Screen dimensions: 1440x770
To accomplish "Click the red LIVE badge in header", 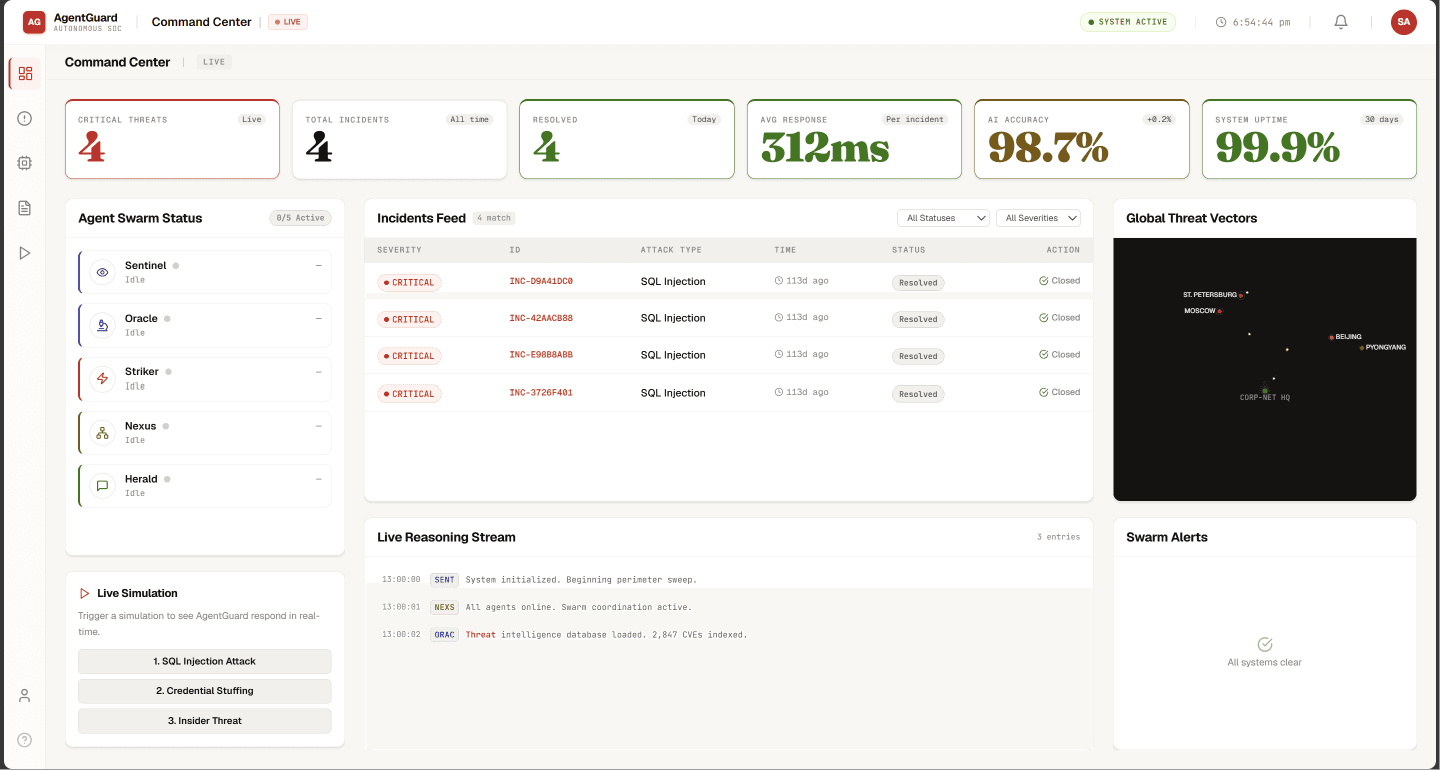I will (x=288, y=22).
